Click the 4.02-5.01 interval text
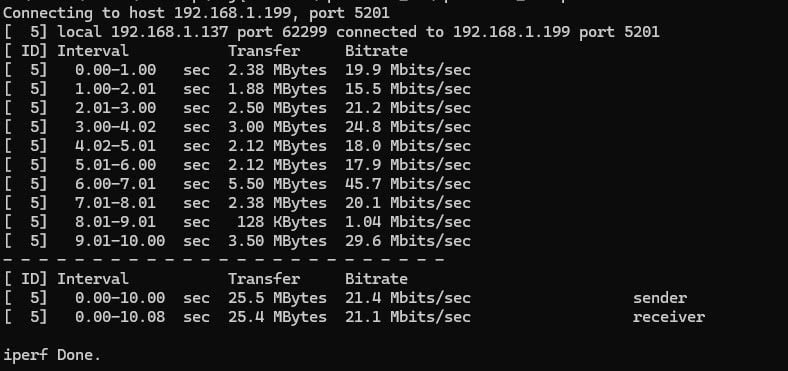This screenshot has height=371, width=788. tap(115, 146)
